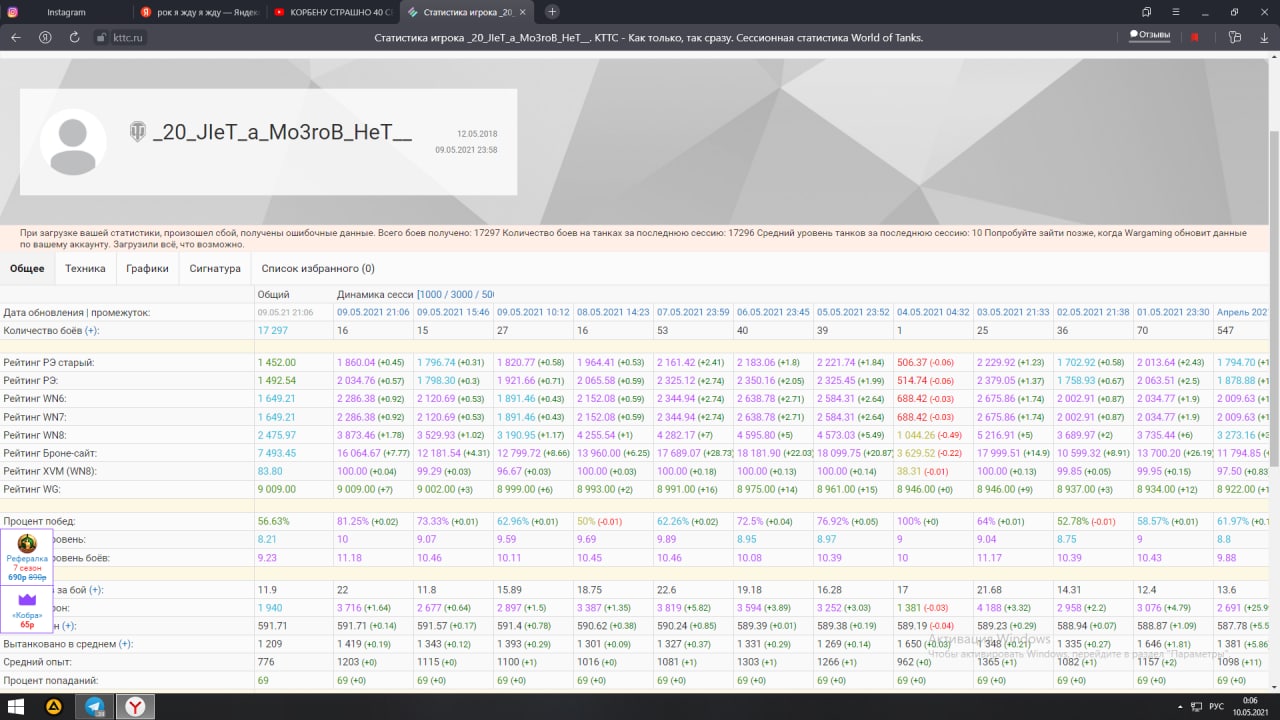Viewport: 1280px width, 720px height.
Task: Open Telegram from the taskbar
Action: 95,706
